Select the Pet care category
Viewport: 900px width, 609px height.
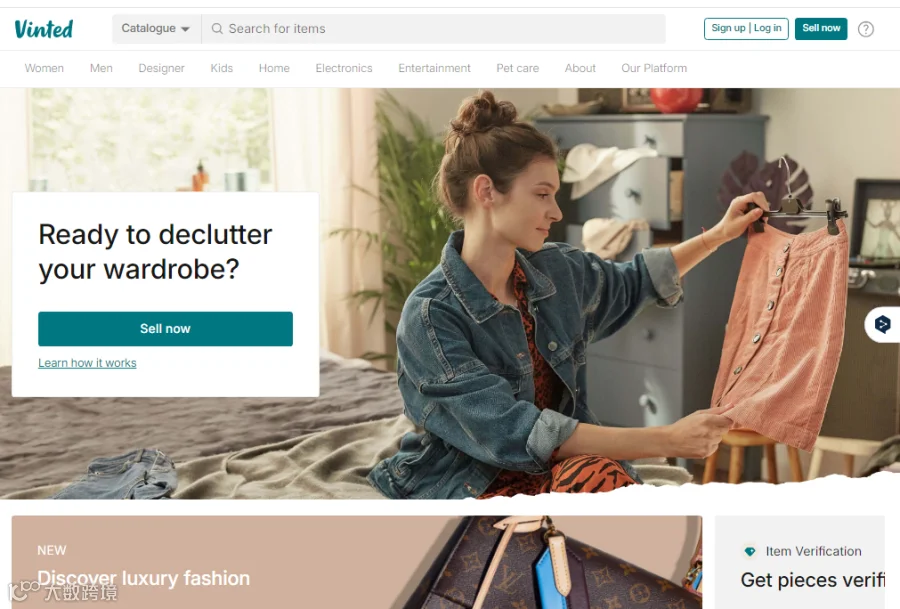click(517, 68)
